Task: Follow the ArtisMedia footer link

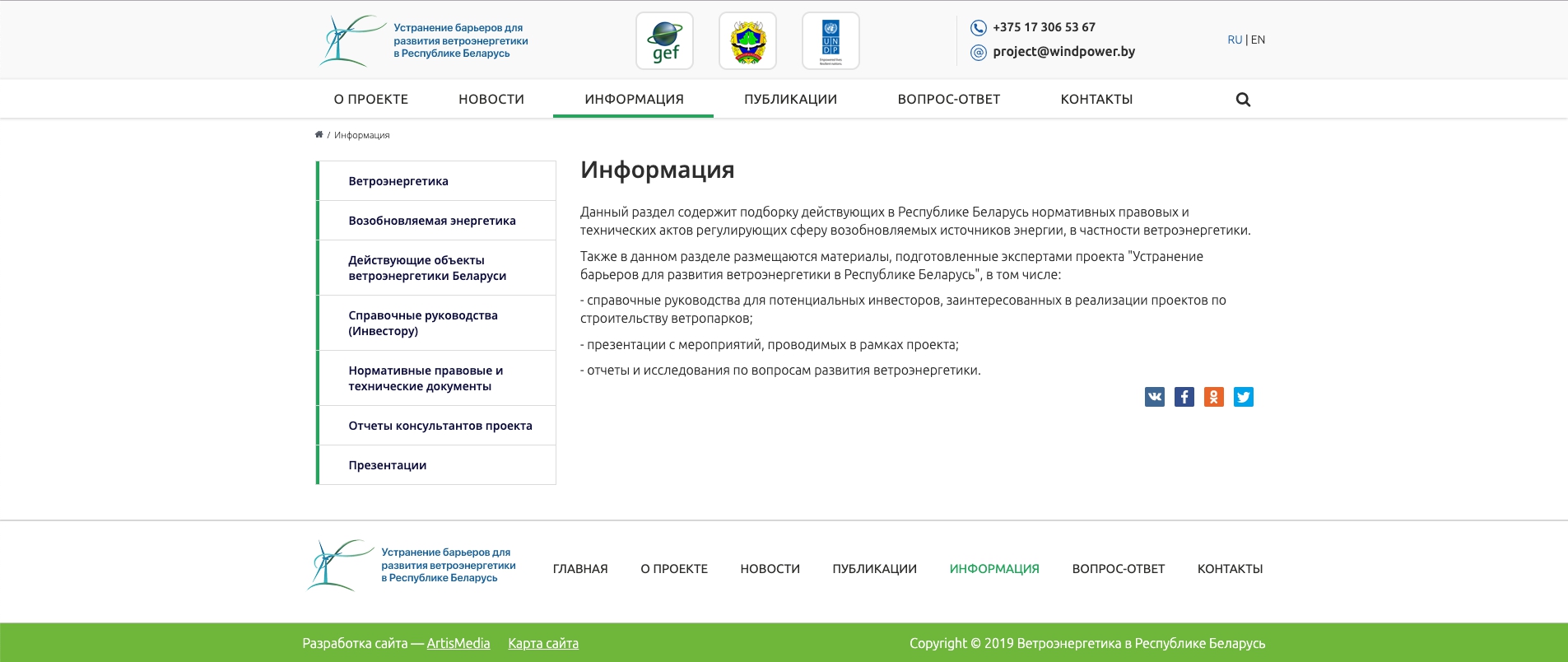Action: click(x=458, y=644)
